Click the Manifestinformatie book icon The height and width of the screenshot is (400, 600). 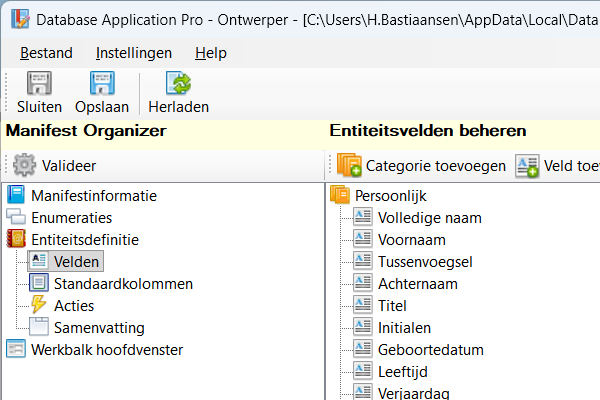tap(16, 195)
